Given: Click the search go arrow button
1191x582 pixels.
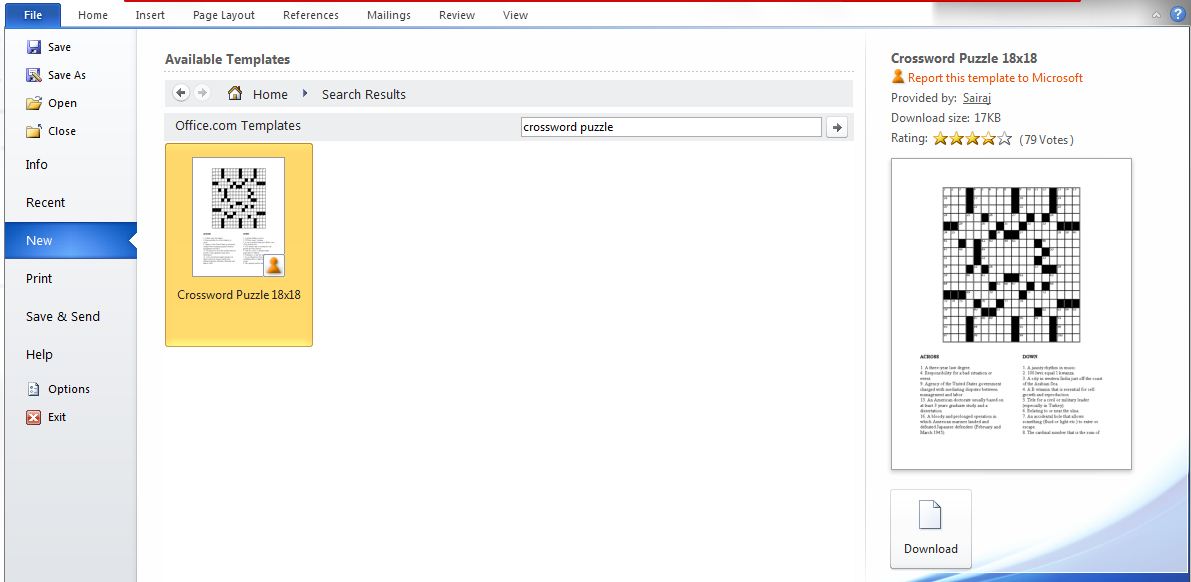Looking at the screenshot, I should (836, 128).
